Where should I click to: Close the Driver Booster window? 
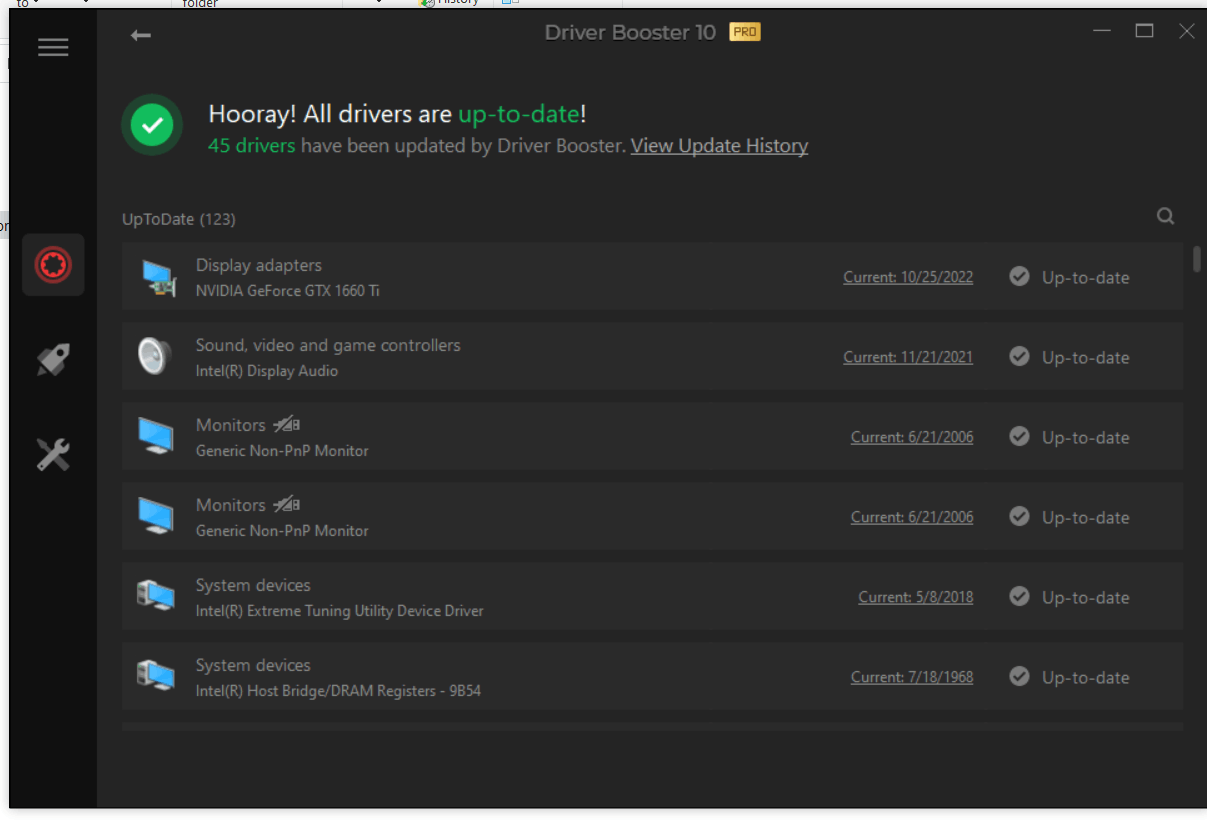pos(1186,32)
